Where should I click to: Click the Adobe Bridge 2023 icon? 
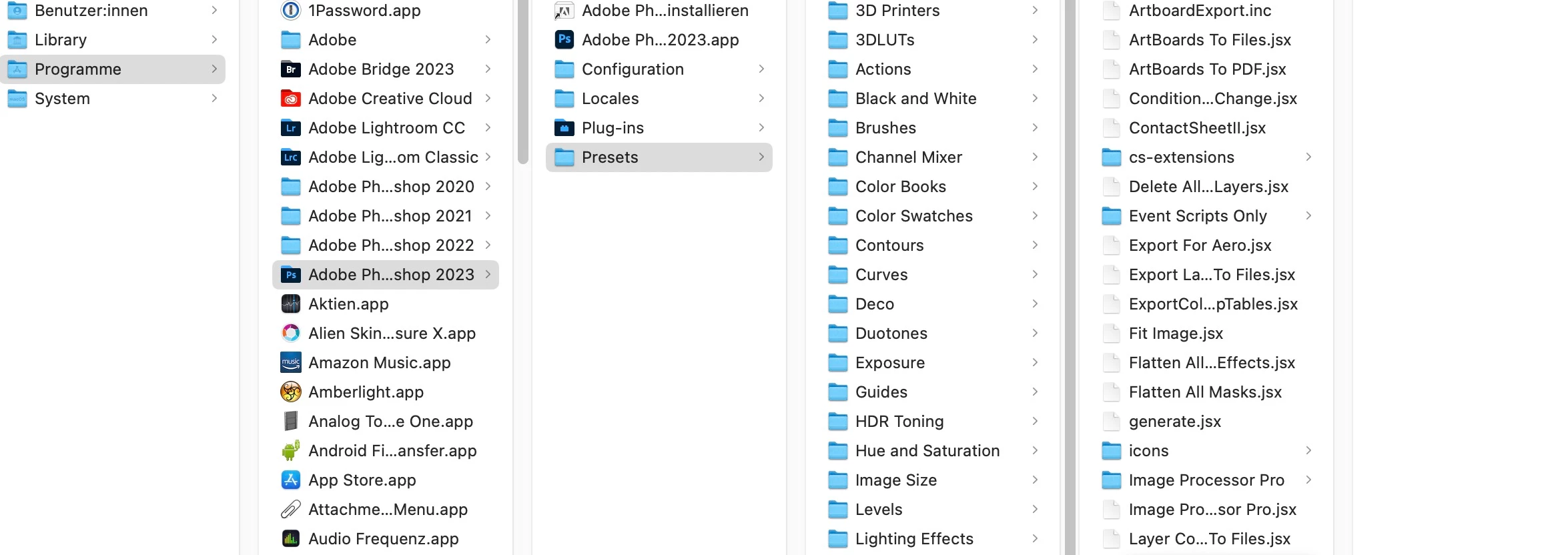coord(291,69)
